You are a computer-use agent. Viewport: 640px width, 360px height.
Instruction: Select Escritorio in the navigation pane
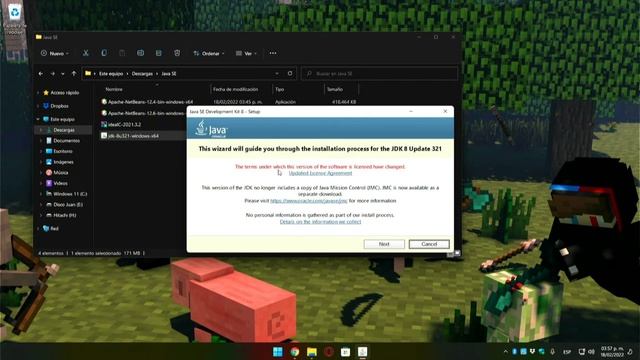coord(59,151)
